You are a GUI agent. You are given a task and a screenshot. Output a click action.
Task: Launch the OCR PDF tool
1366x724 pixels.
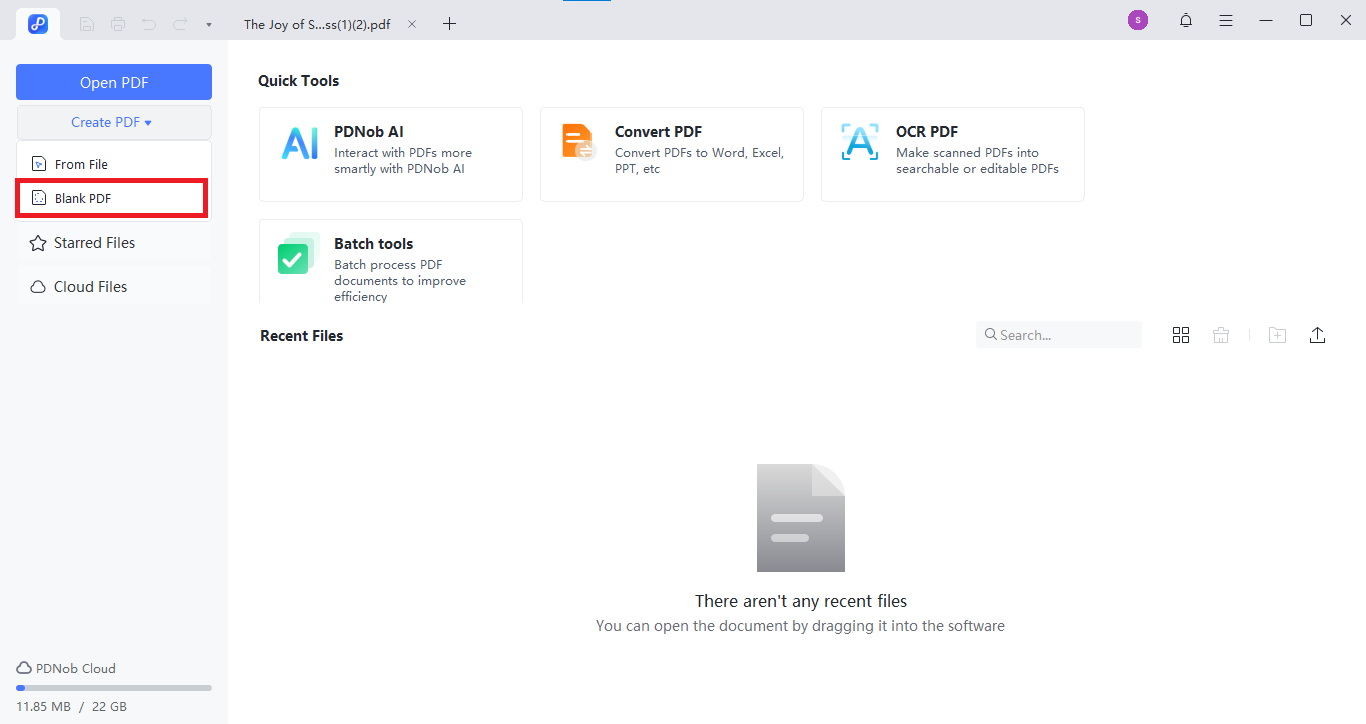952,154
